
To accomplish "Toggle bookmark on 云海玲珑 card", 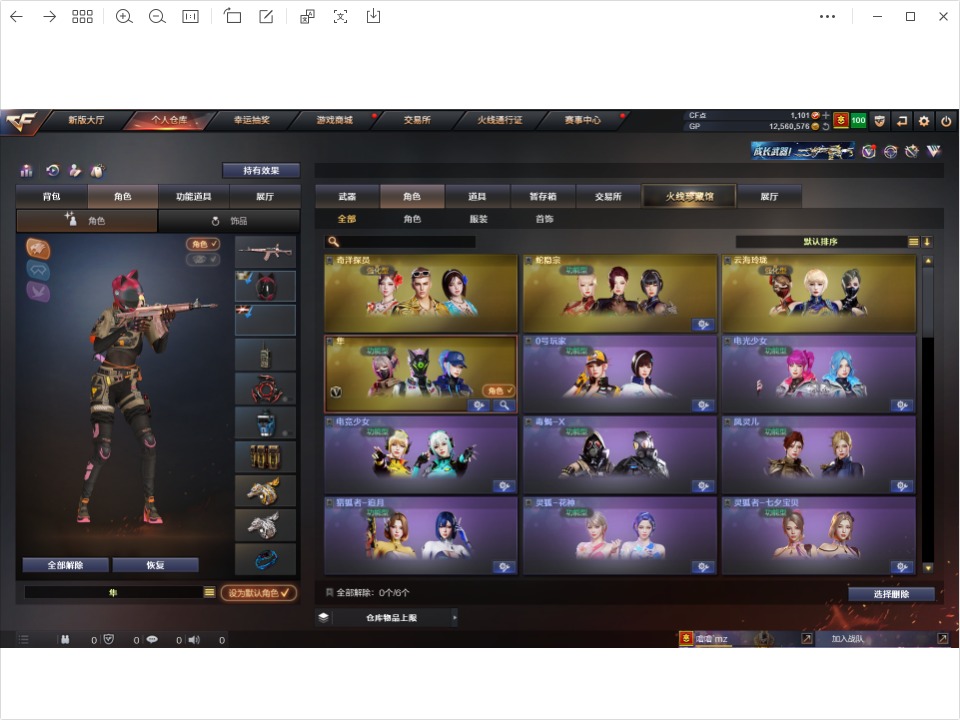I will pos(728,260).
